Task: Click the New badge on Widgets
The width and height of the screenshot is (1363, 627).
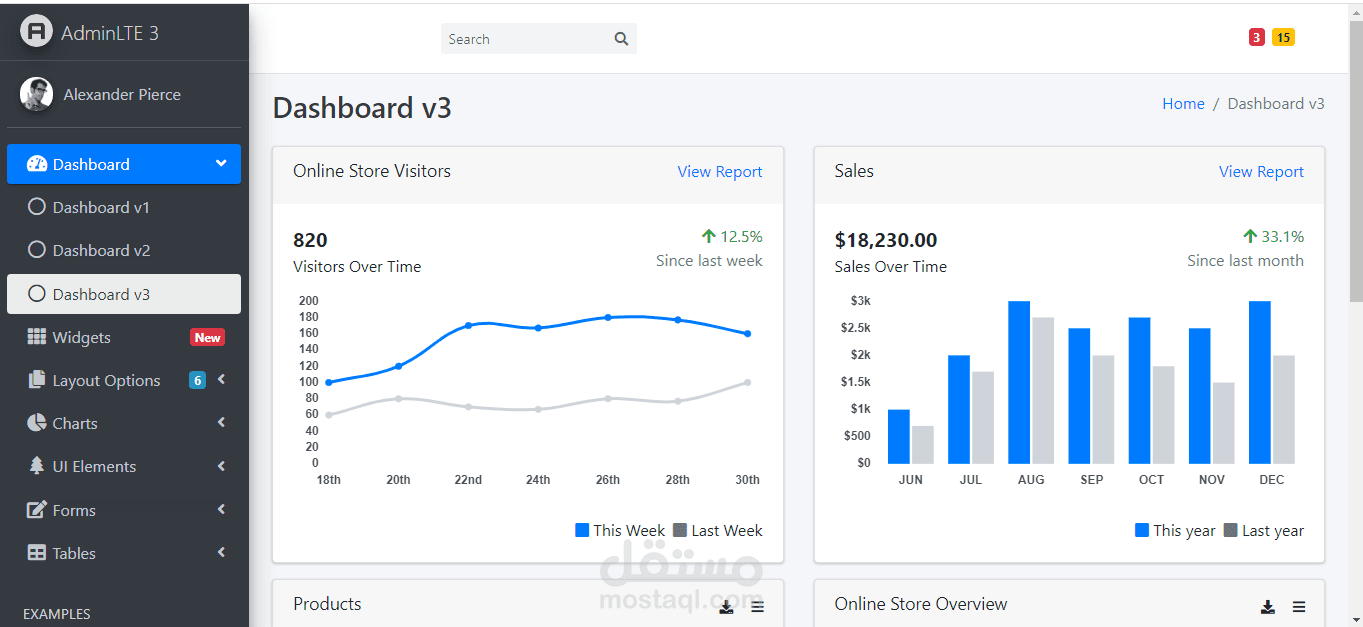Action: (x=207, y=337)
